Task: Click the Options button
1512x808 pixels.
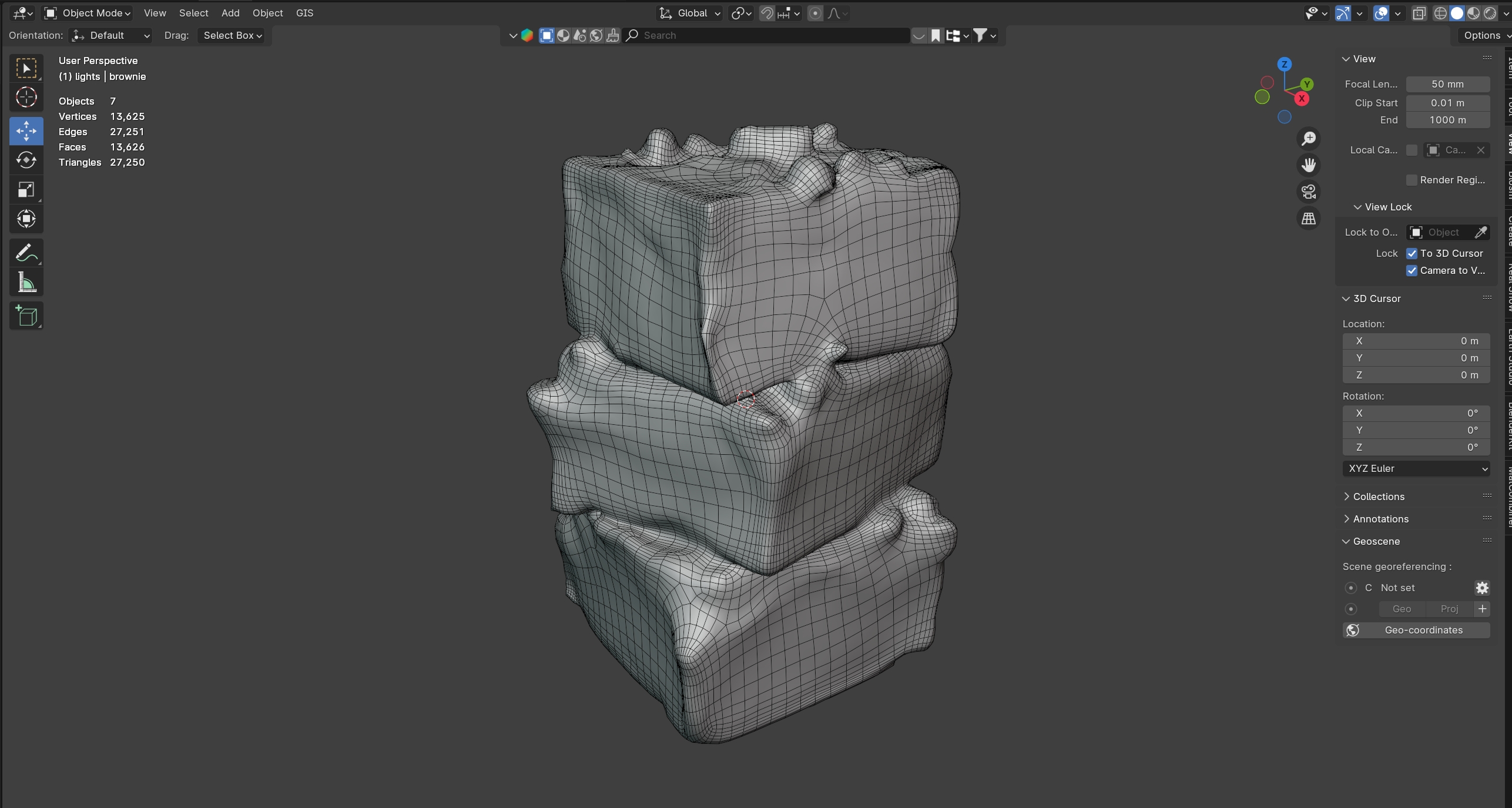Action: 1482,35
